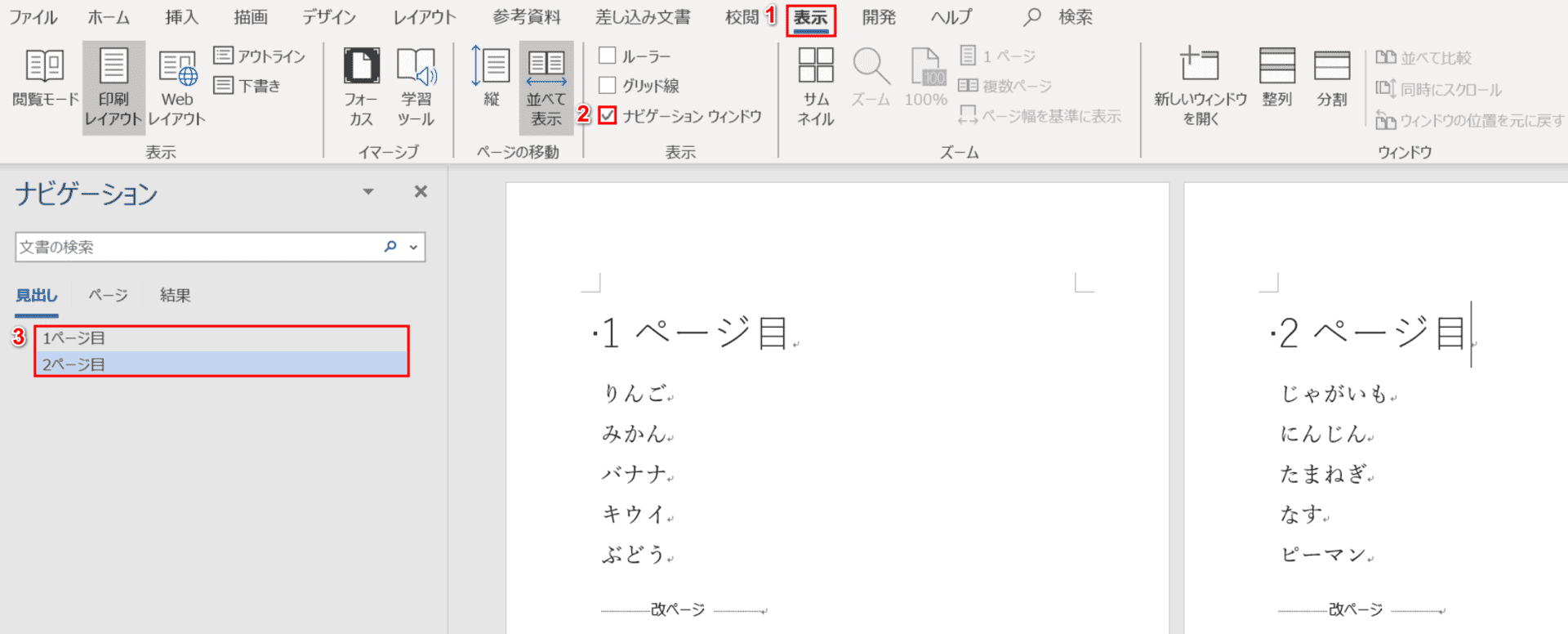Split (分割) the document window
This screenshot has height=634, width=1568.
pos(1332,78)
